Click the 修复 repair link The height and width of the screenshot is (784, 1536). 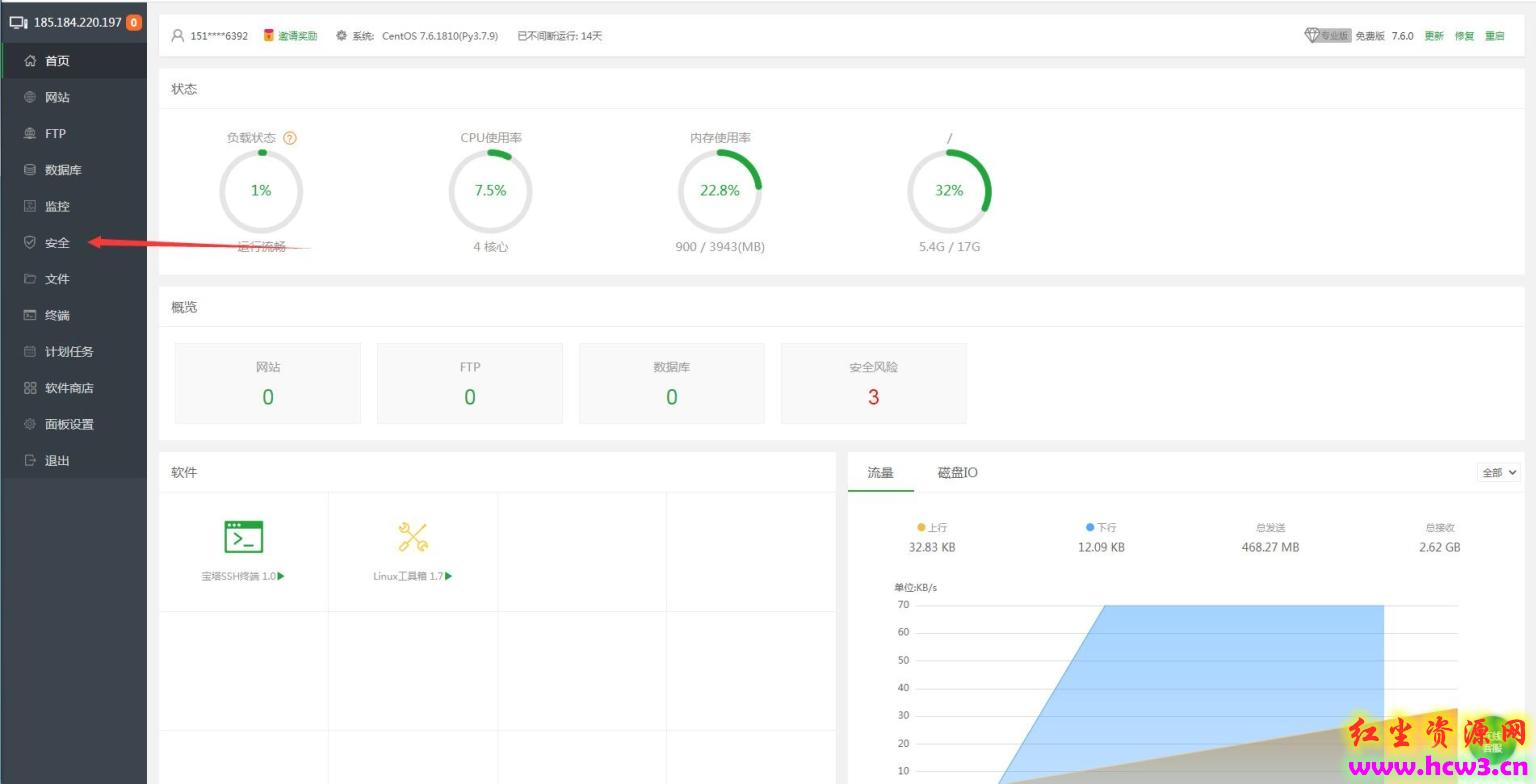click(1464, 36)
